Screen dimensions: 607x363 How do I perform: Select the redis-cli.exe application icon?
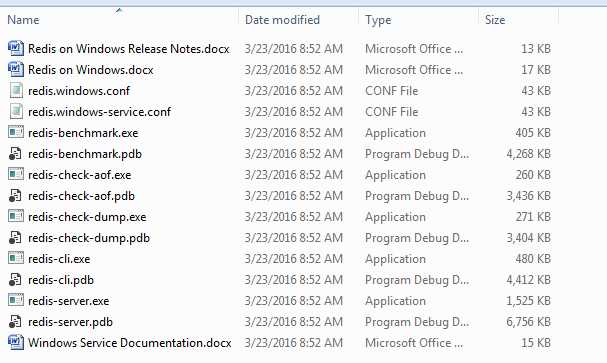(x=16, y=259)
